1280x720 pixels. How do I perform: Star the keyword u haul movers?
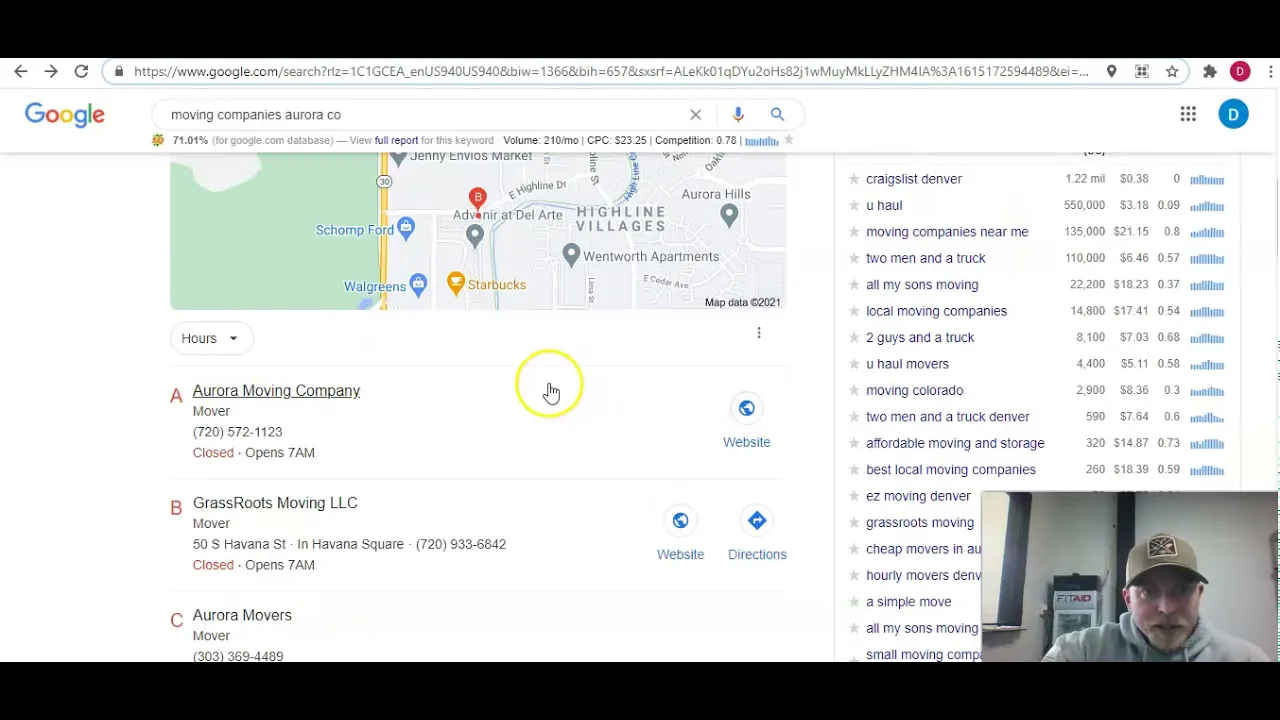(854, 364)
